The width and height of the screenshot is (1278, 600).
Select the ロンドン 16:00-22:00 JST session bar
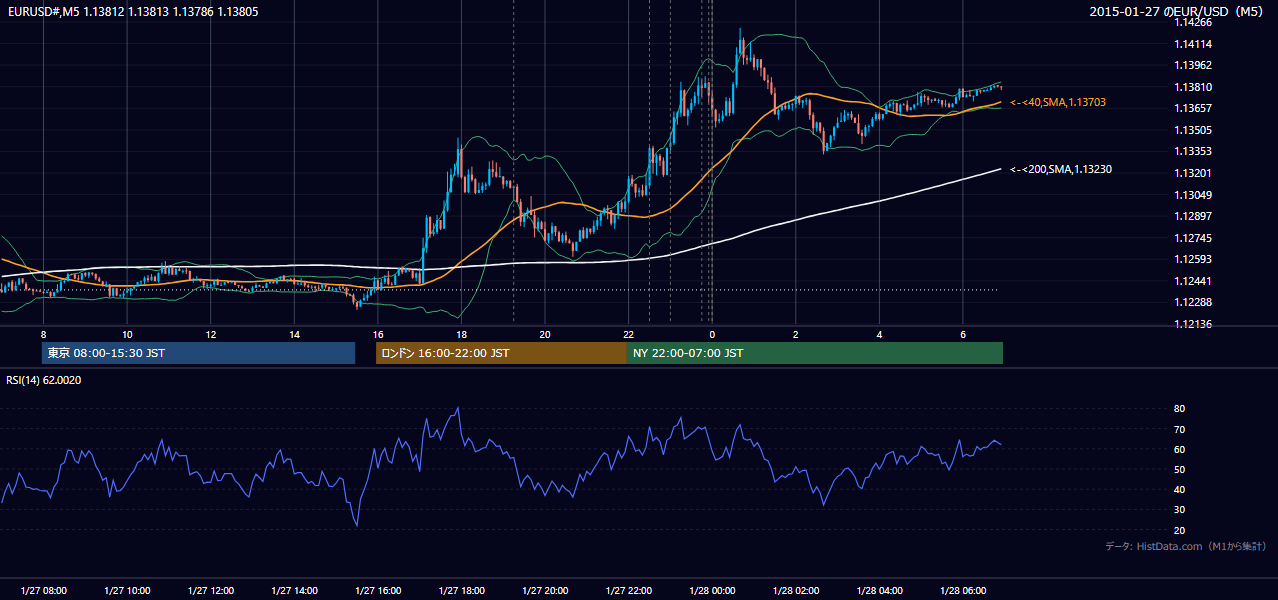point(501,353)
